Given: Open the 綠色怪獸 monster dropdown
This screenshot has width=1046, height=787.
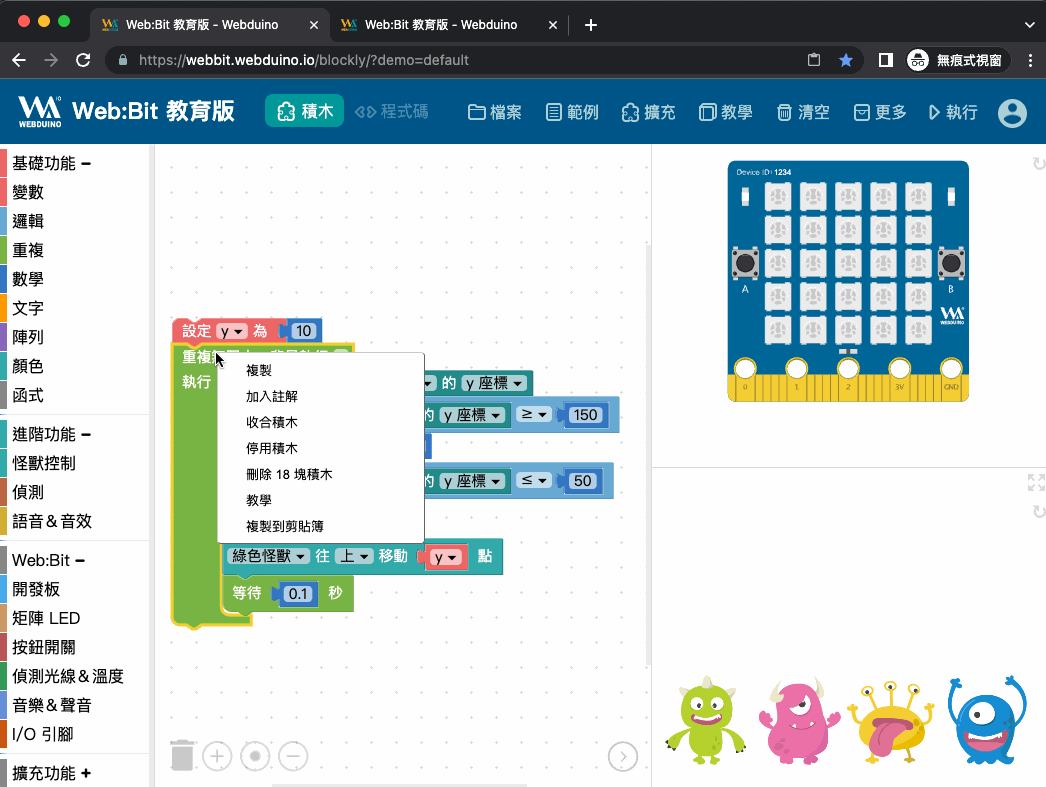Looking at the screenshot, I should coord(269,556).
